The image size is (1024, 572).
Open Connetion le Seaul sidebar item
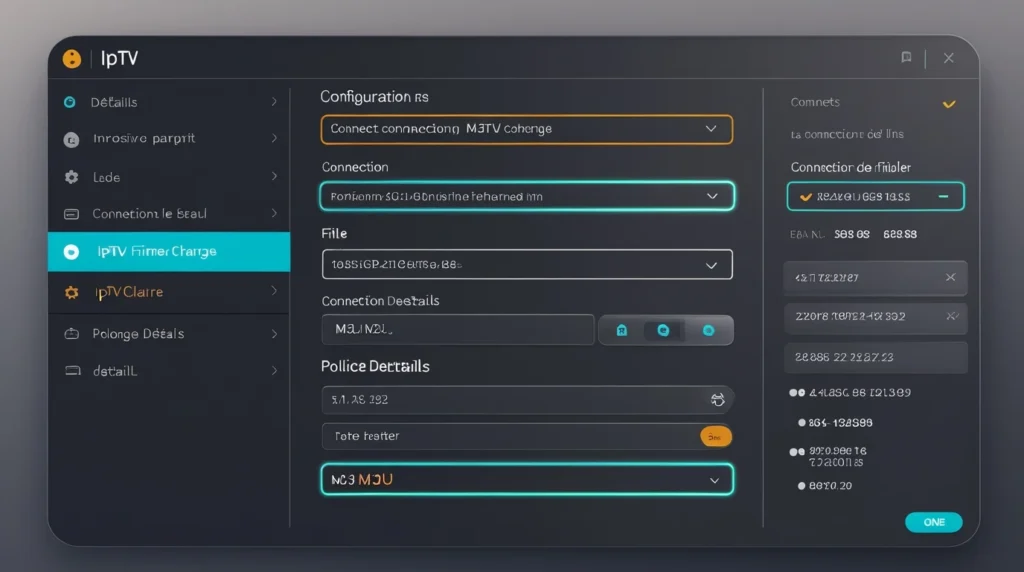click(x=169, y=214)
